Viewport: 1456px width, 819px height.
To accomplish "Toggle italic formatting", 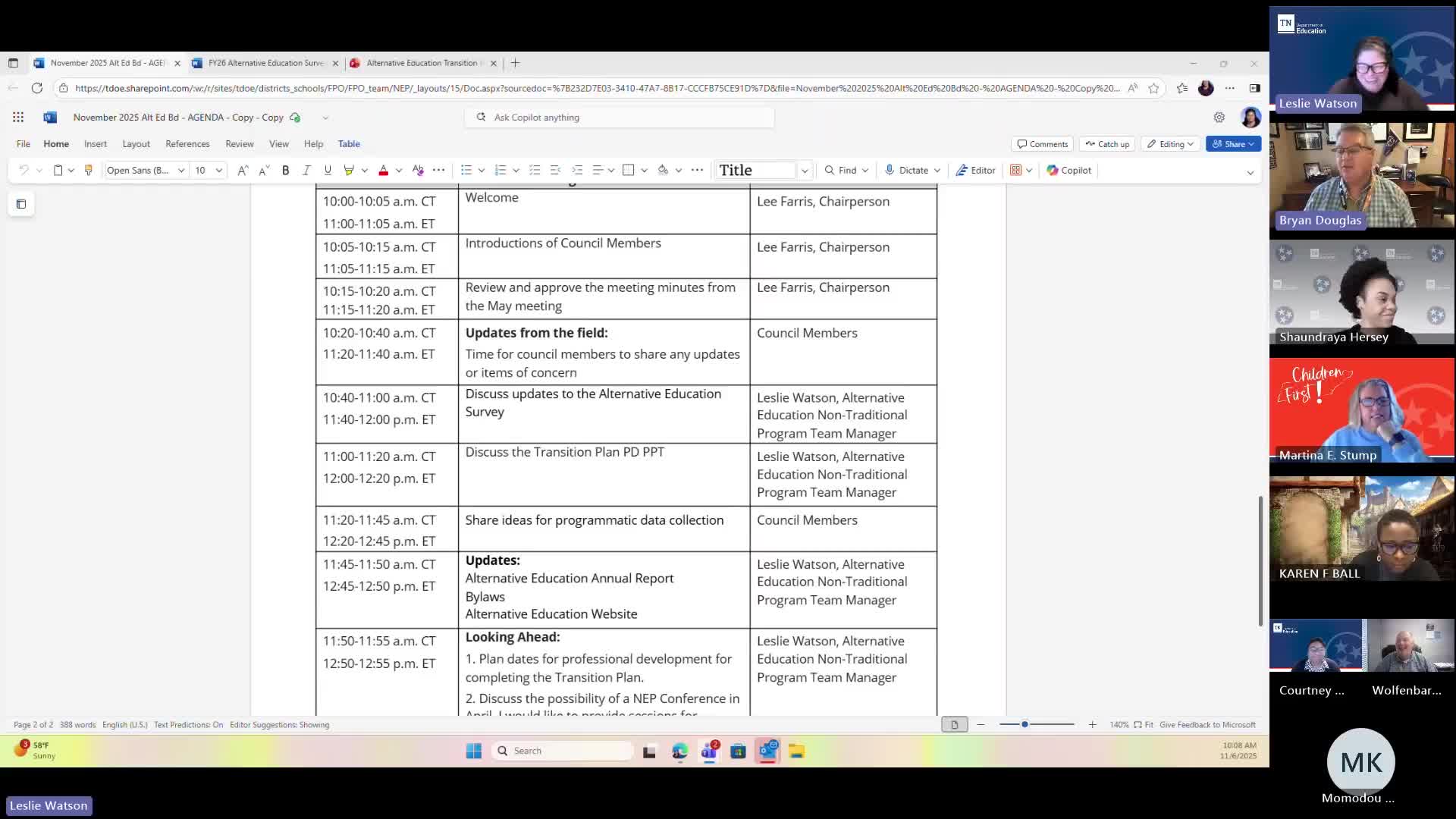I will (306, 170).
